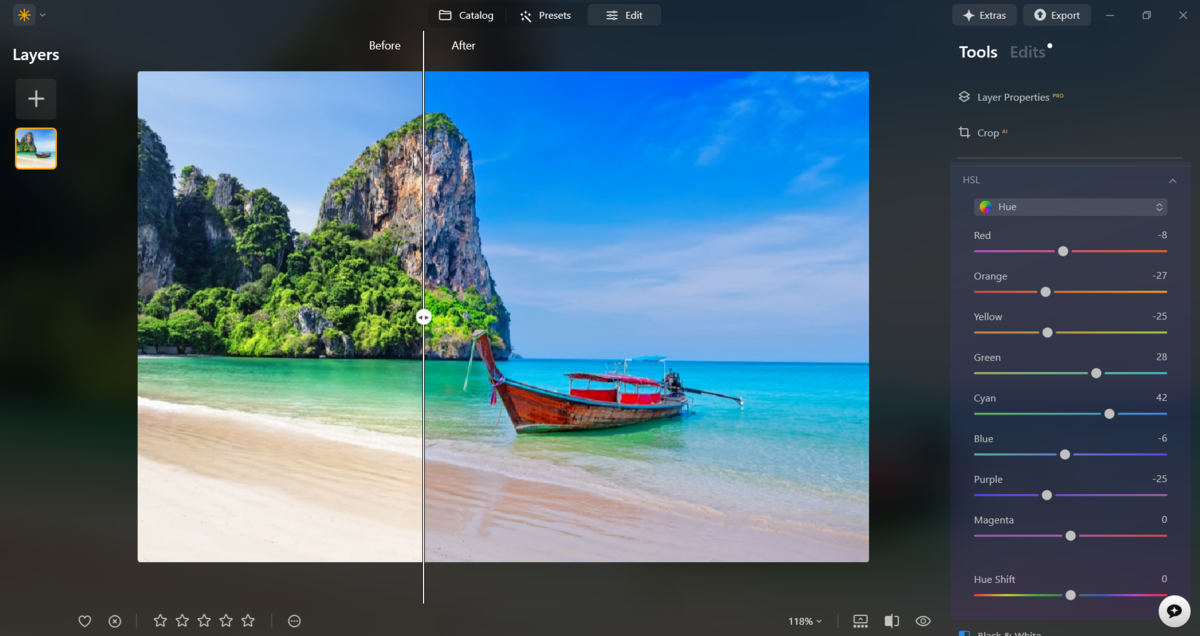Add a new layer with plus button
Image resolution: width=1200 pixels, height=636 pixels.
point(36,99)
